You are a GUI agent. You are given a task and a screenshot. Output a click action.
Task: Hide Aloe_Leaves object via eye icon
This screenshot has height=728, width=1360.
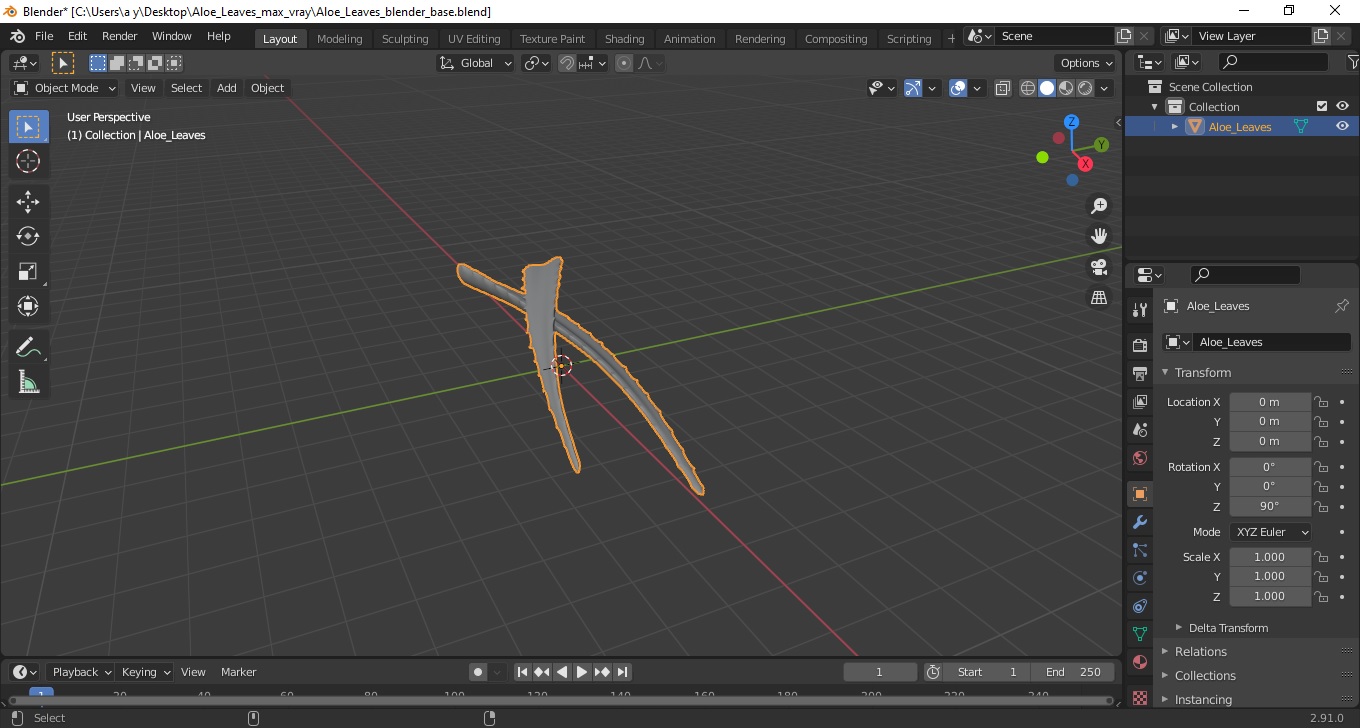click(x=1342, y=126)
